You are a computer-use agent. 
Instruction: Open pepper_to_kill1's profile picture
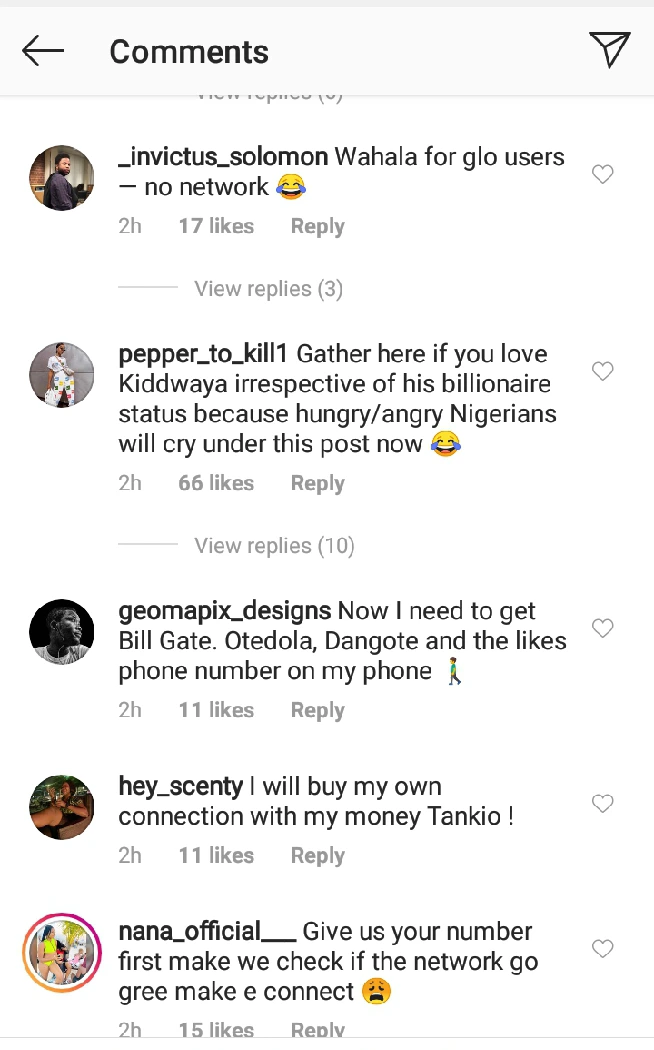[62, 375]
